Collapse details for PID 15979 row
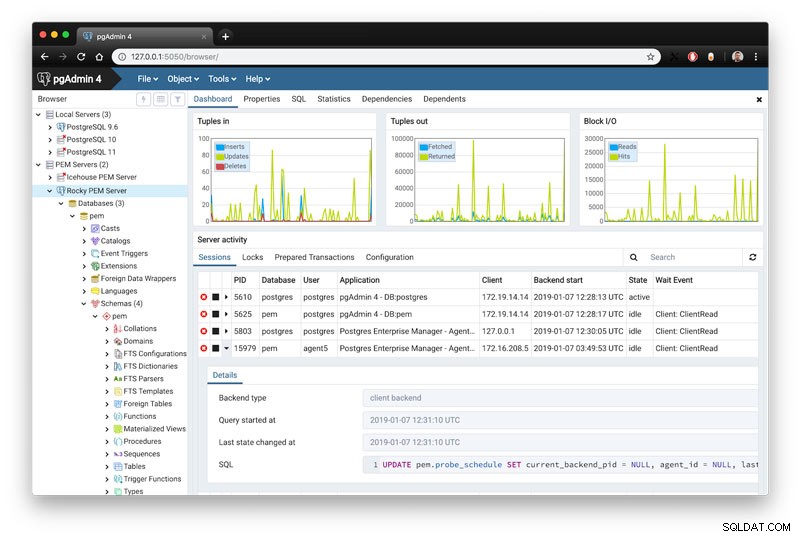 (227, 348)
